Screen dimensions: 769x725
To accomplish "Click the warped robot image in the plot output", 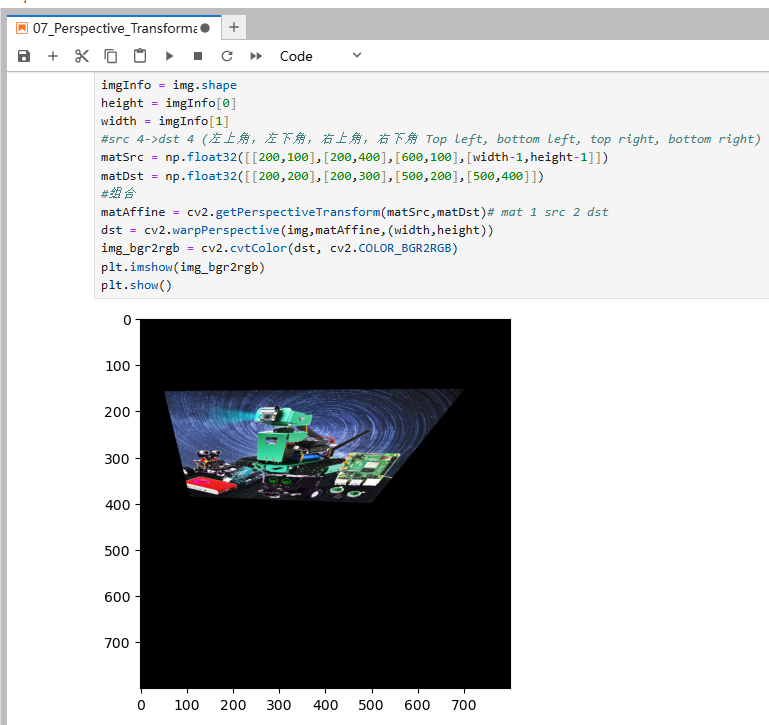I will (x=314, y=445).
